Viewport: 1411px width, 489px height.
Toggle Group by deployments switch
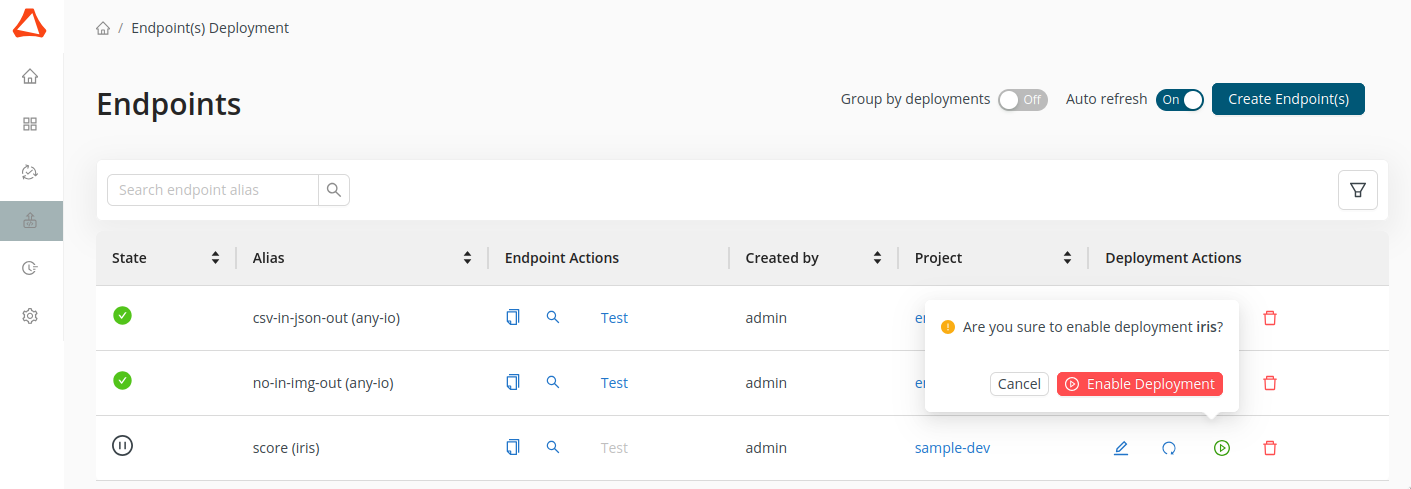(x=1022, y=100)
